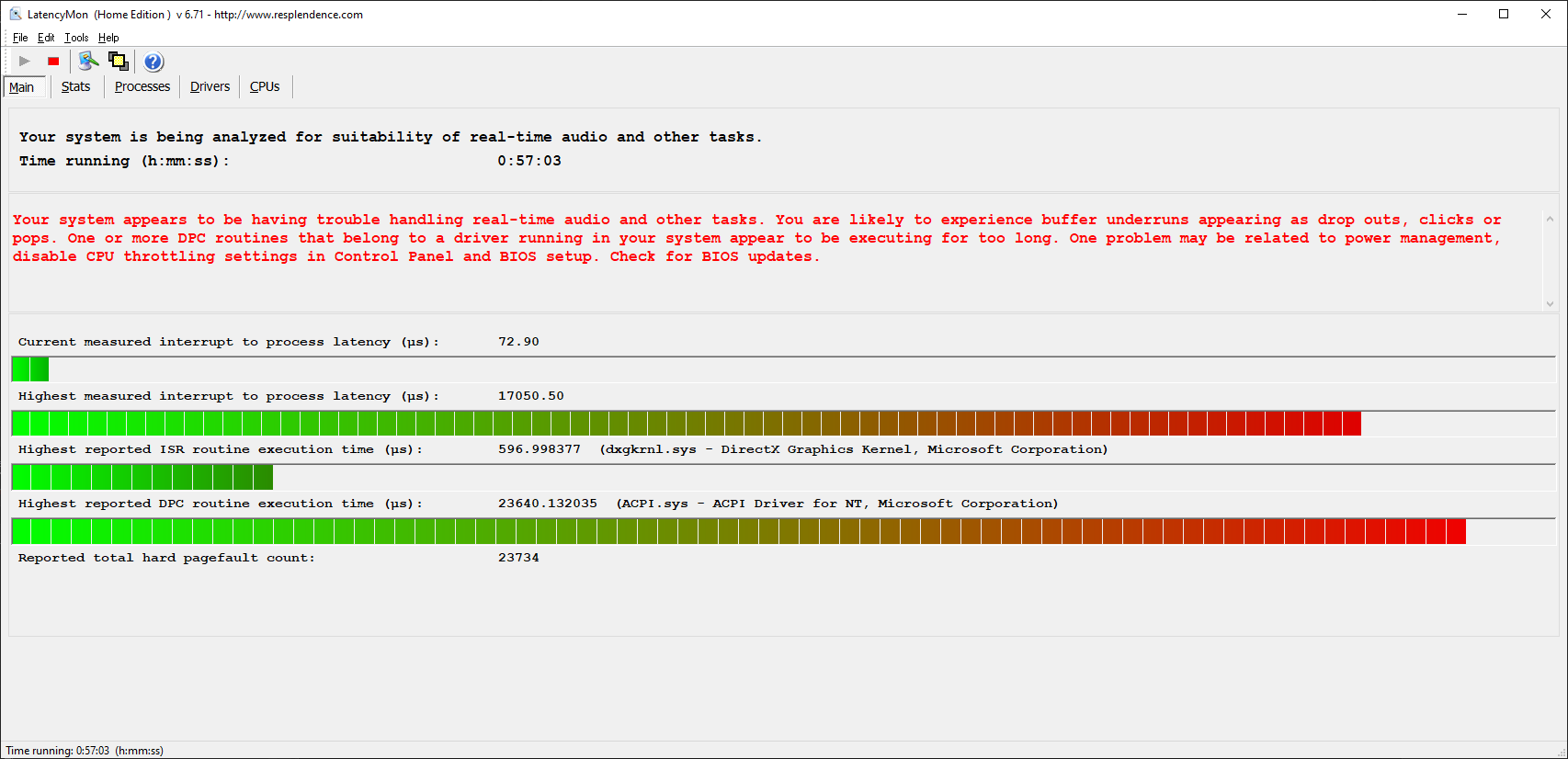
Task: Open Help via blue question mark icon
Action: tap(153, 62)
